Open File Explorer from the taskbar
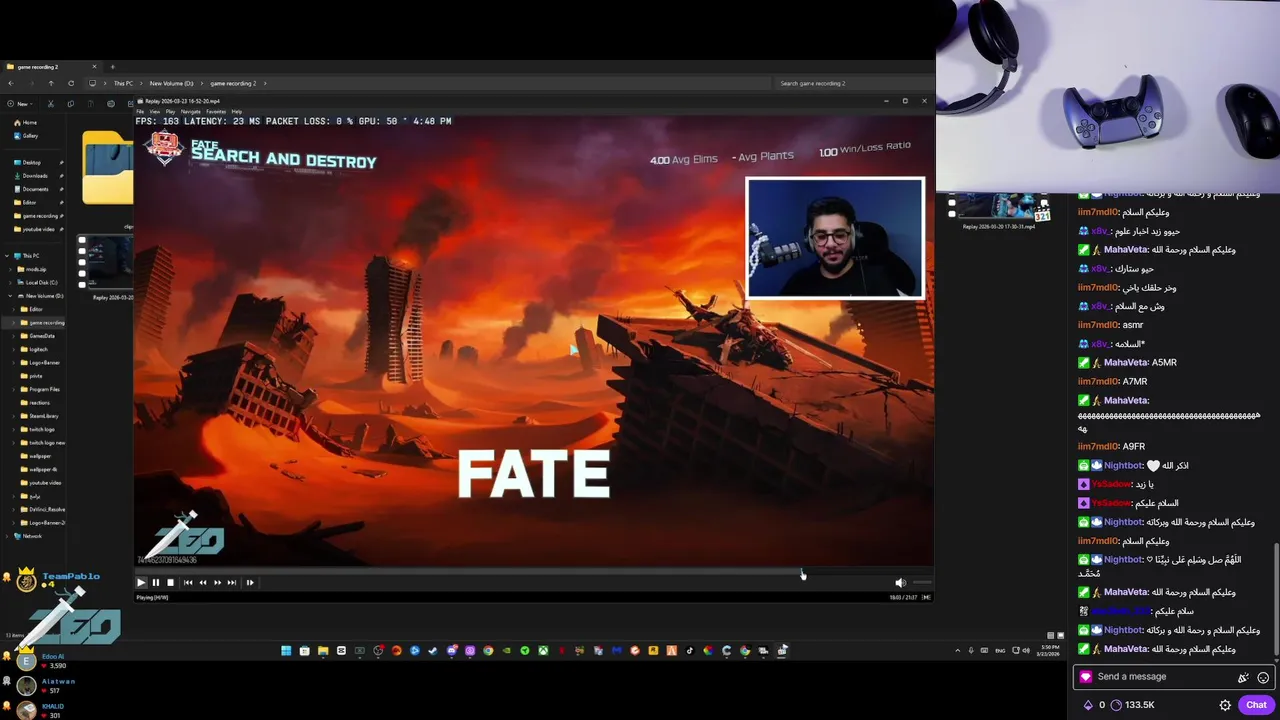Image resolution: width=1280 pixels, height=720 pixels. tap(323, 650)
